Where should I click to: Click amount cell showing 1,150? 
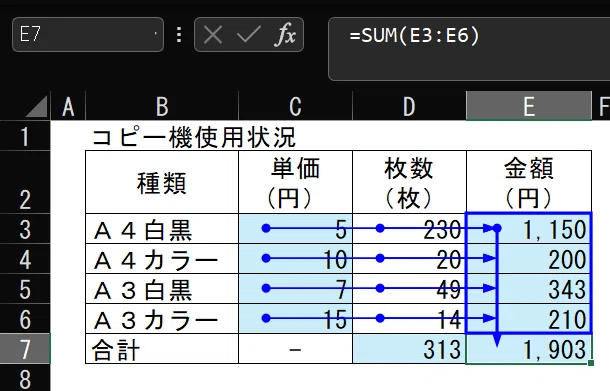pos(529,228)
